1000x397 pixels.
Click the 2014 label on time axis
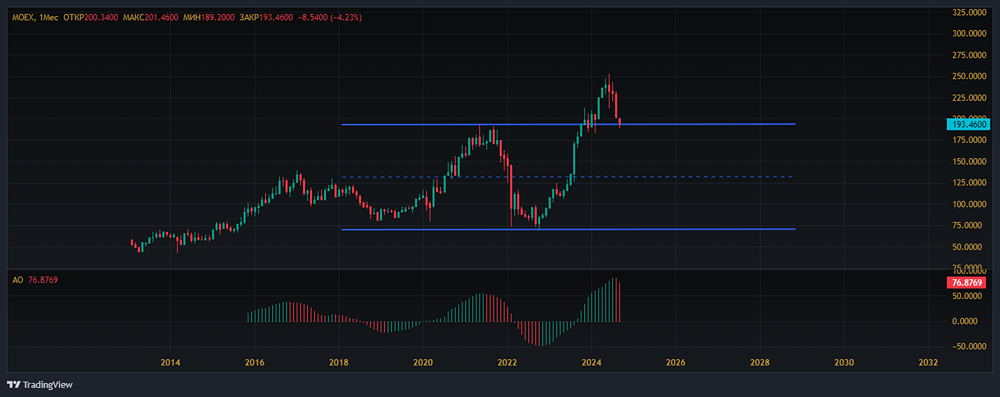[x=170, y=363]
